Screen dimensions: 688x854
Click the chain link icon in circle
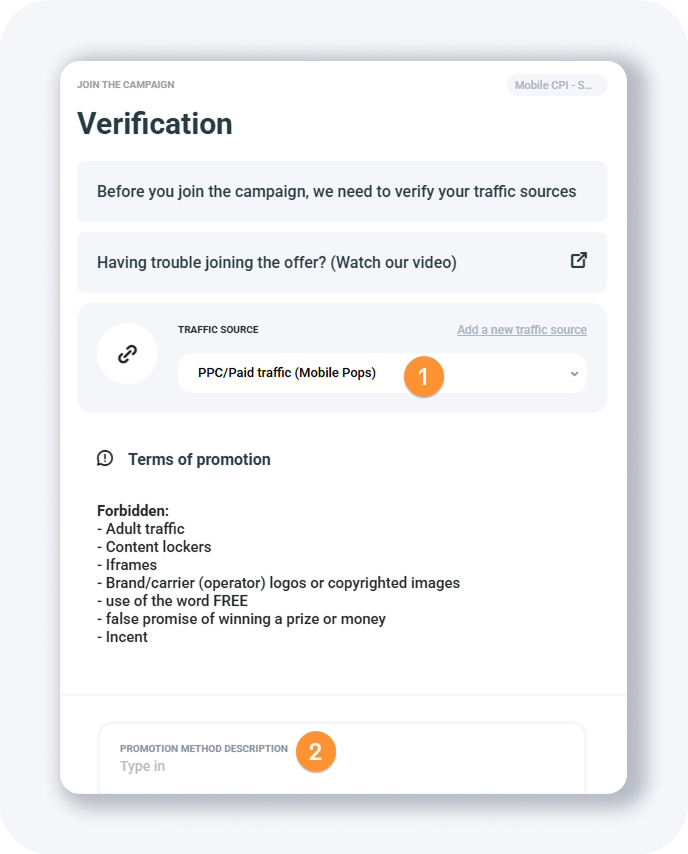(x=127, y=353)
